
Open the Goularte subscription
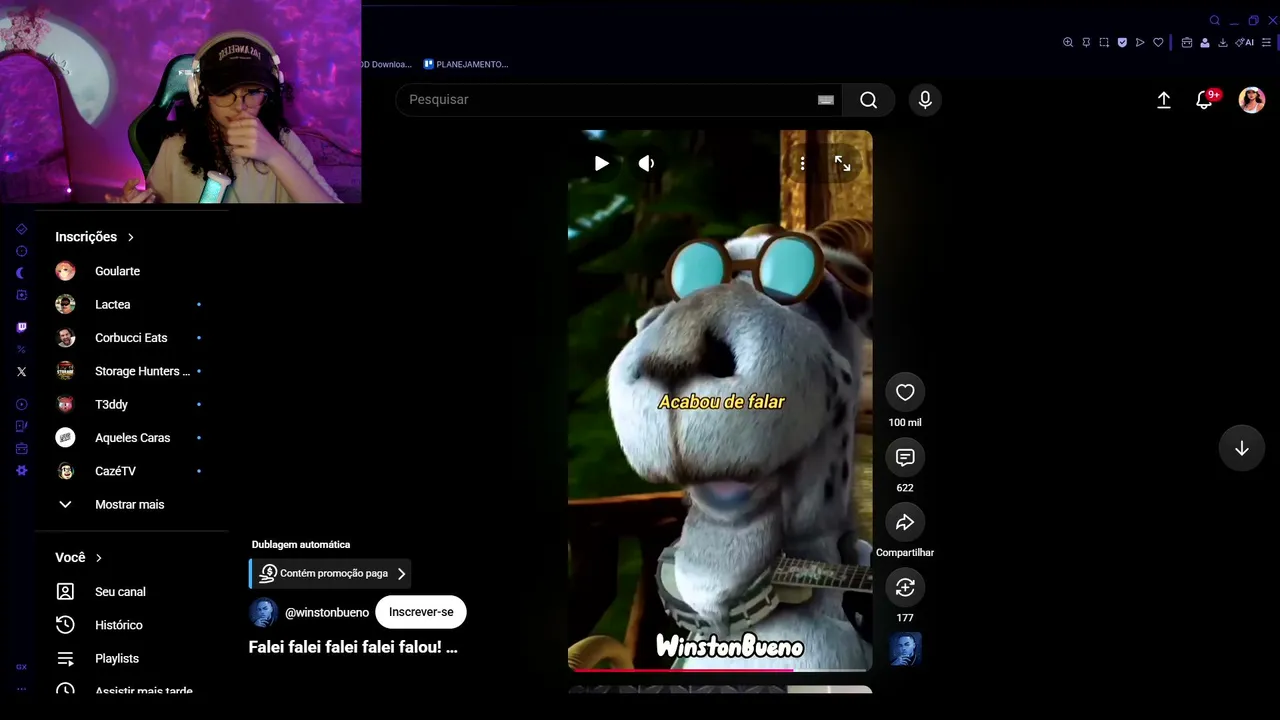[x=132, y=271]
